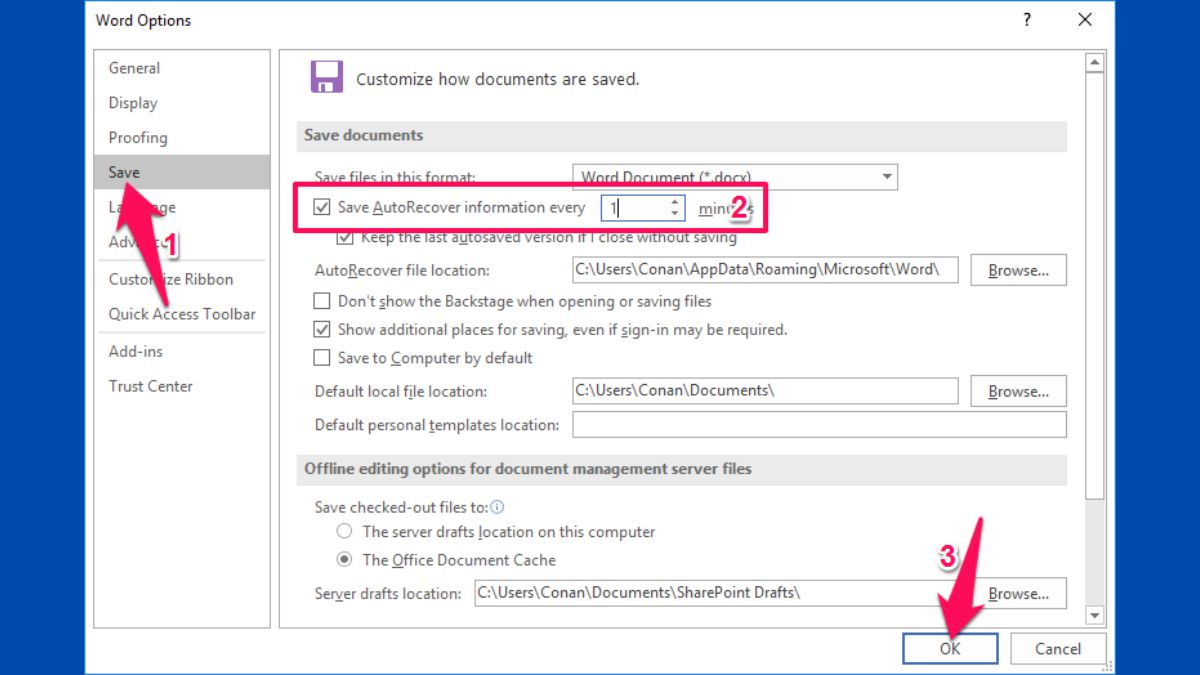Click OK to save changes
1200x675 pixels.
(x=949, y=648)
